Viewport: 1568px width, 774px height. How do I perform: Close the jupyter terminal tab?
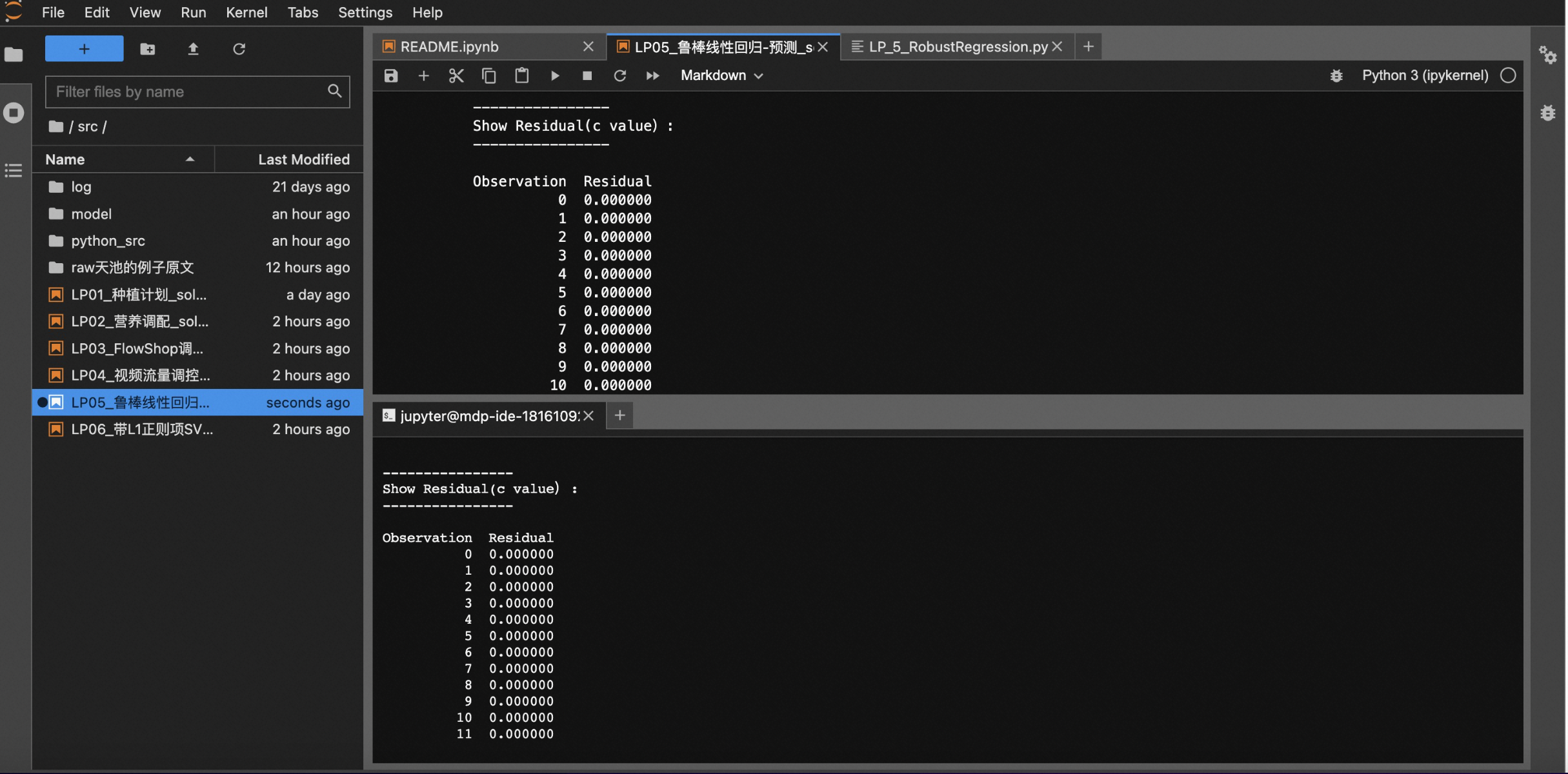[588, 416]
